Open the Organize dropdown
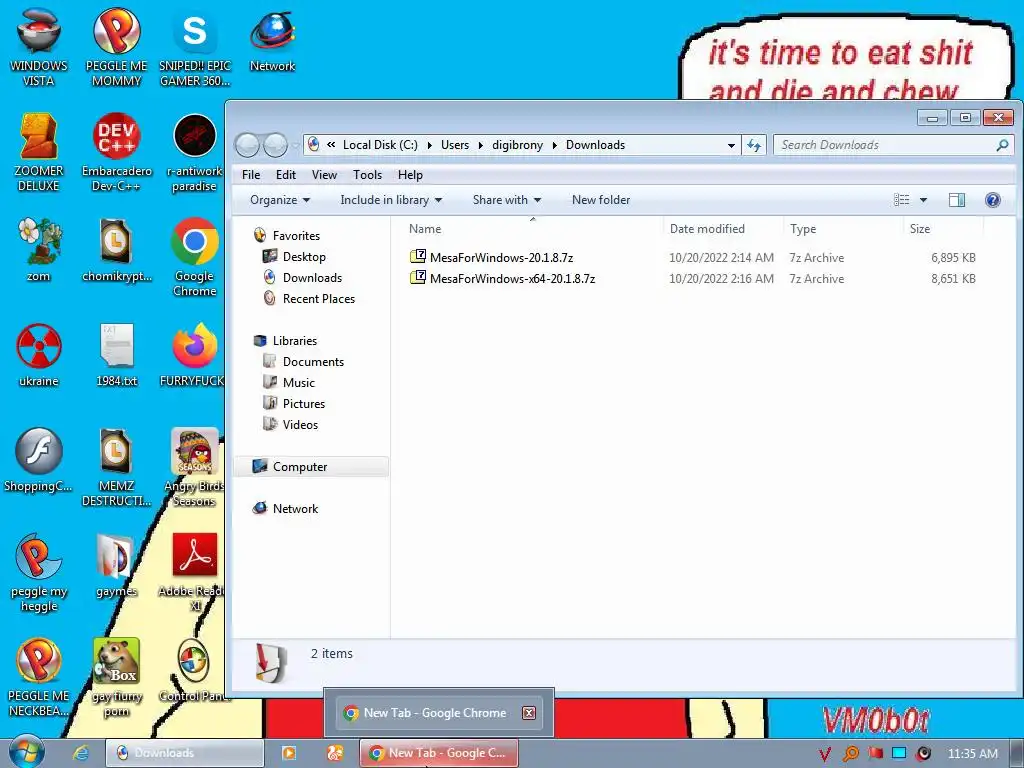This screenshot has height=768, width=1024. pyautogui.click(x=280, y=200)
